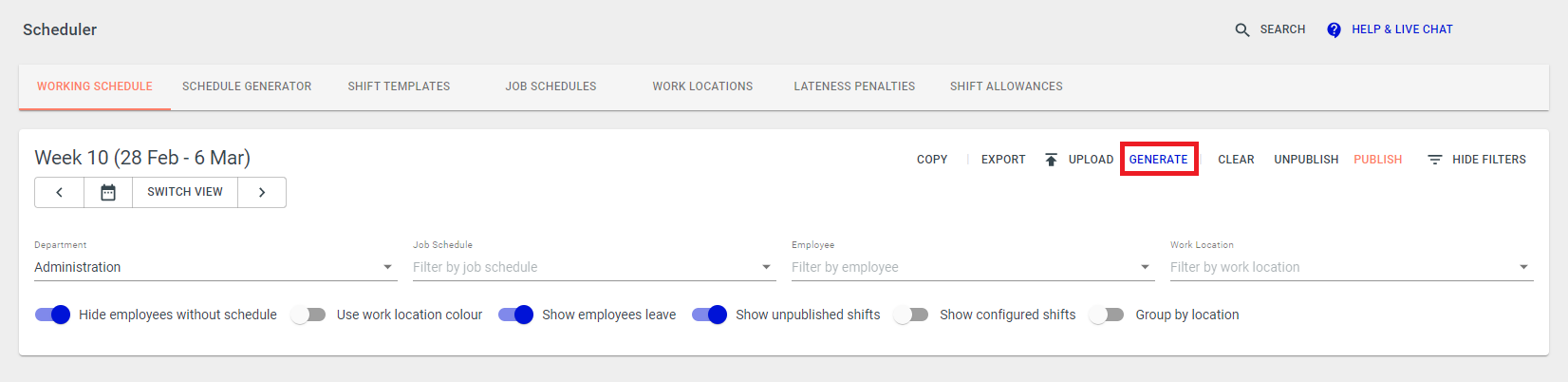Viewport: 1568px width, 382px height.
Task: Click the Hide Filters filter icon
Action: point(1435,160)
